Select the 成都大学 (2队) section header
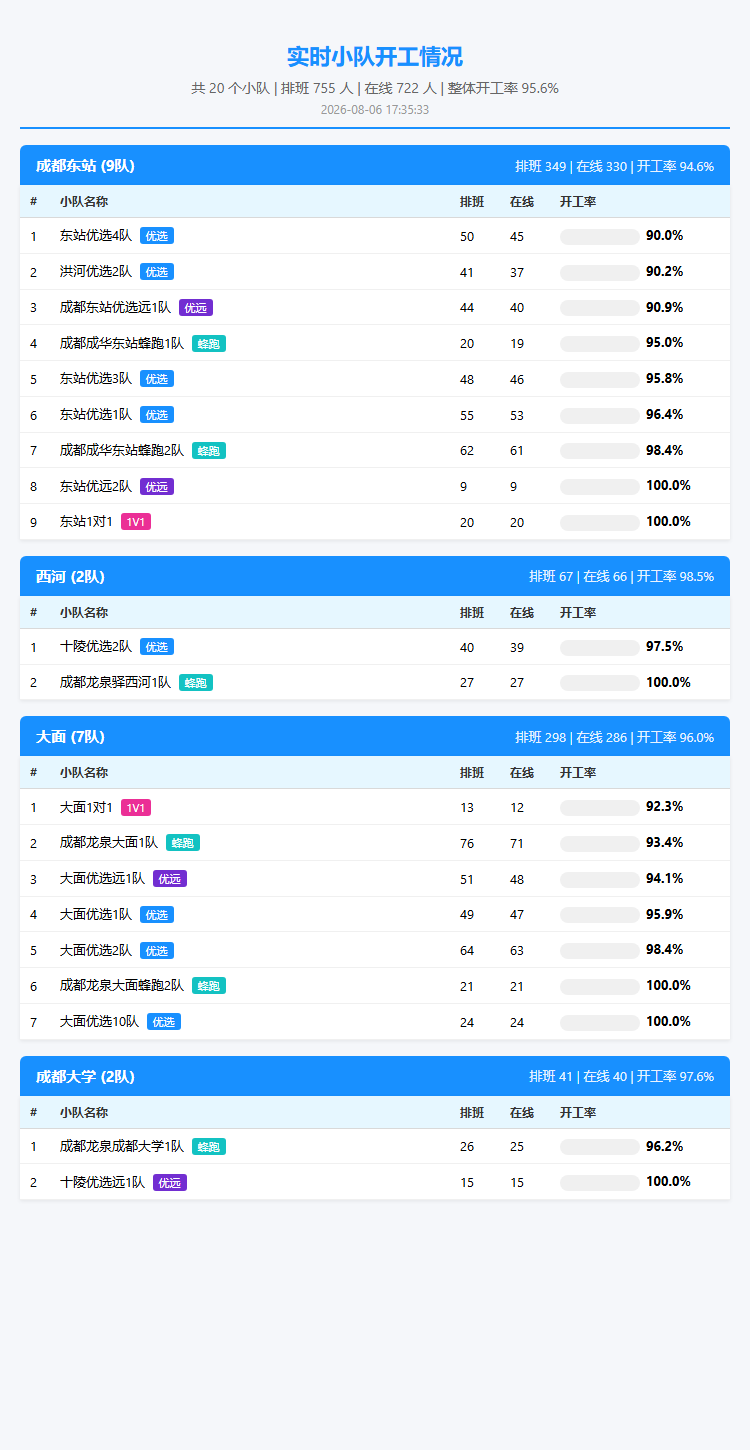750x1450 pixels. (x=375, y=1076)
